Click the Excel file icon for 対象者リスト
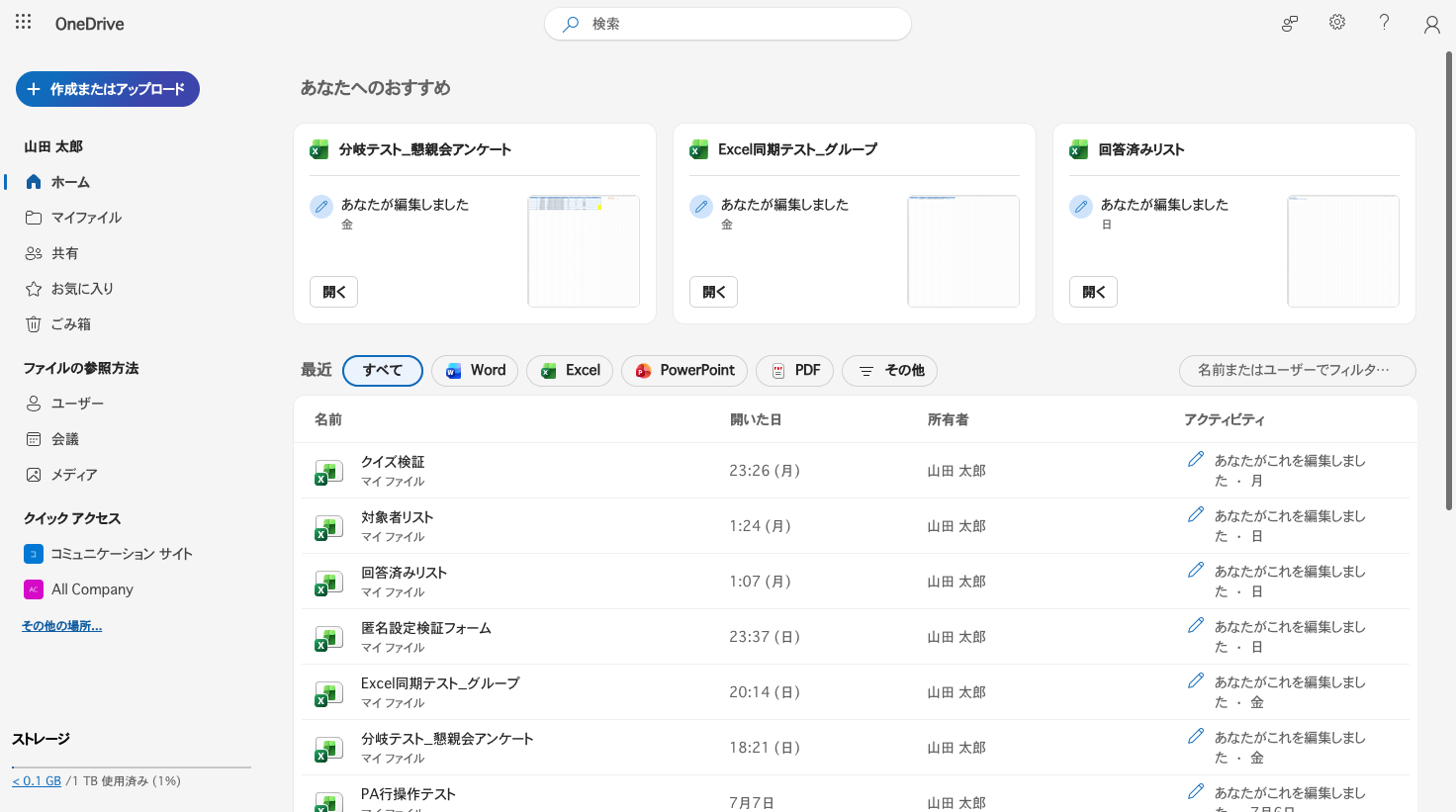This screenshot has width=1456, height=812. click(328, 527)
